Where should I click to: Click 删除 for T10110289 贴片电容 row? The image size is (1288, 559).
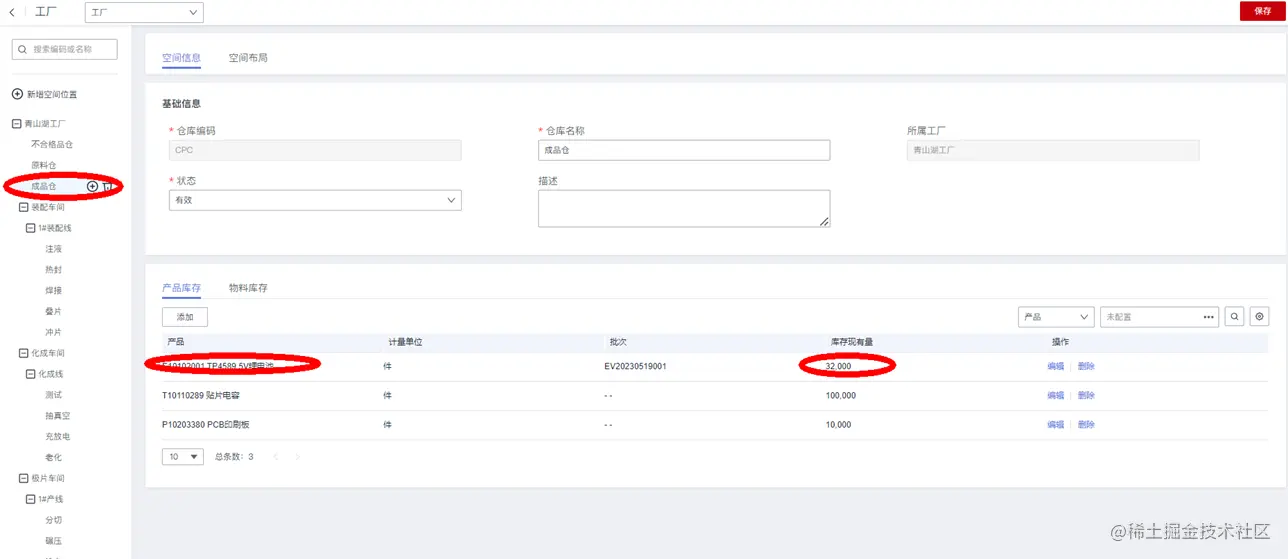tap(1086, 396)
